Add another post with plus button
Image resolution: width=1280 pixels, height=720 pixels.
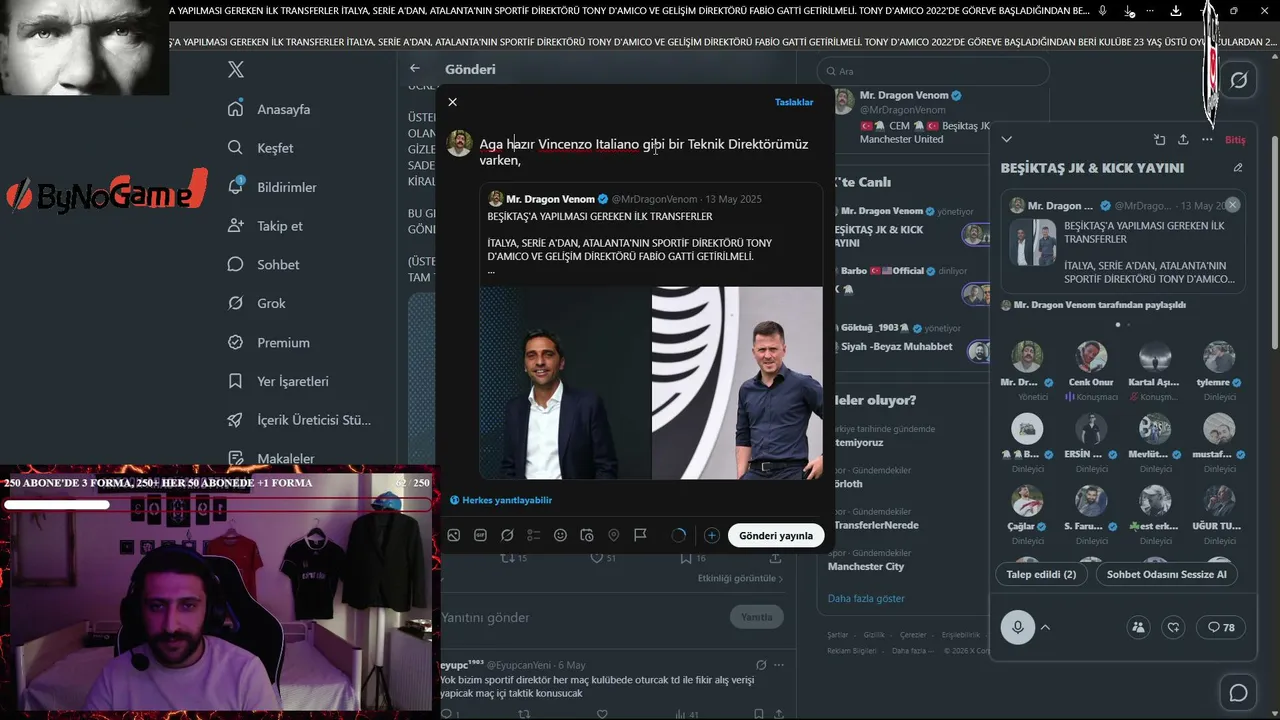coord(712,535)
